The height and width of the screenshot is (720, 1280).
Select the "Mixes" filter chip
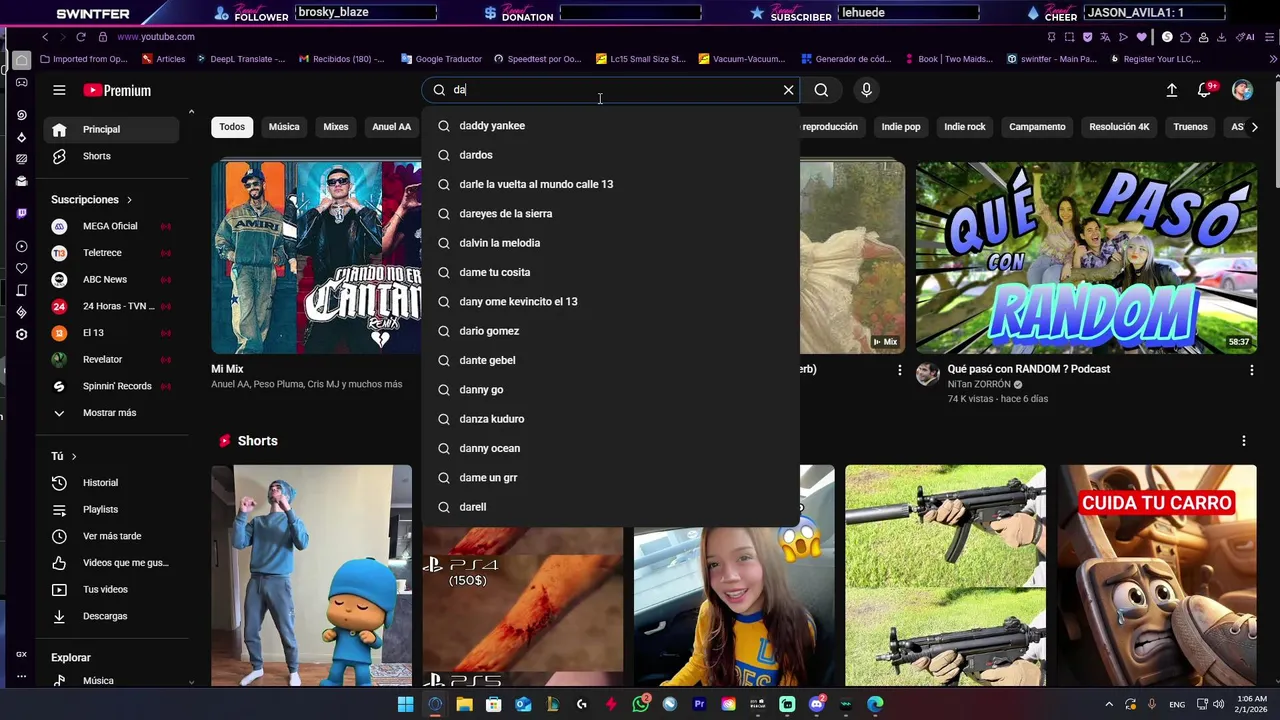(336, 127)
